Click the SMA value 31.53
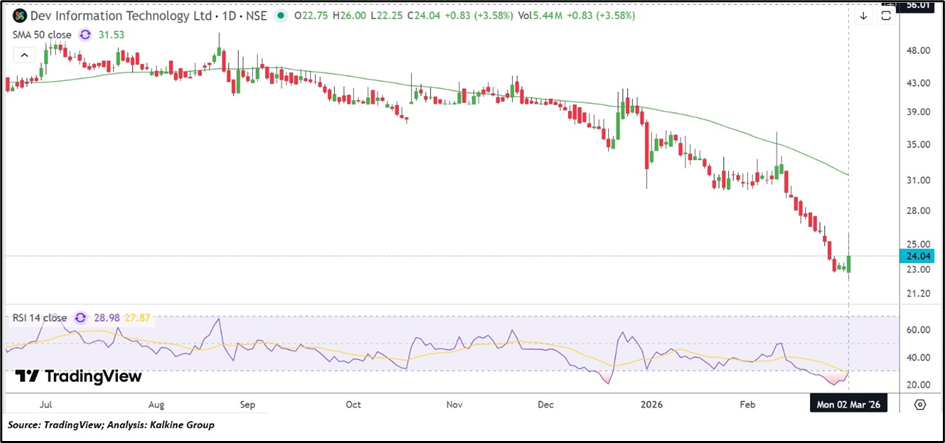The width and height of the screenshot is (945, 443). click(x=109, y=34)
